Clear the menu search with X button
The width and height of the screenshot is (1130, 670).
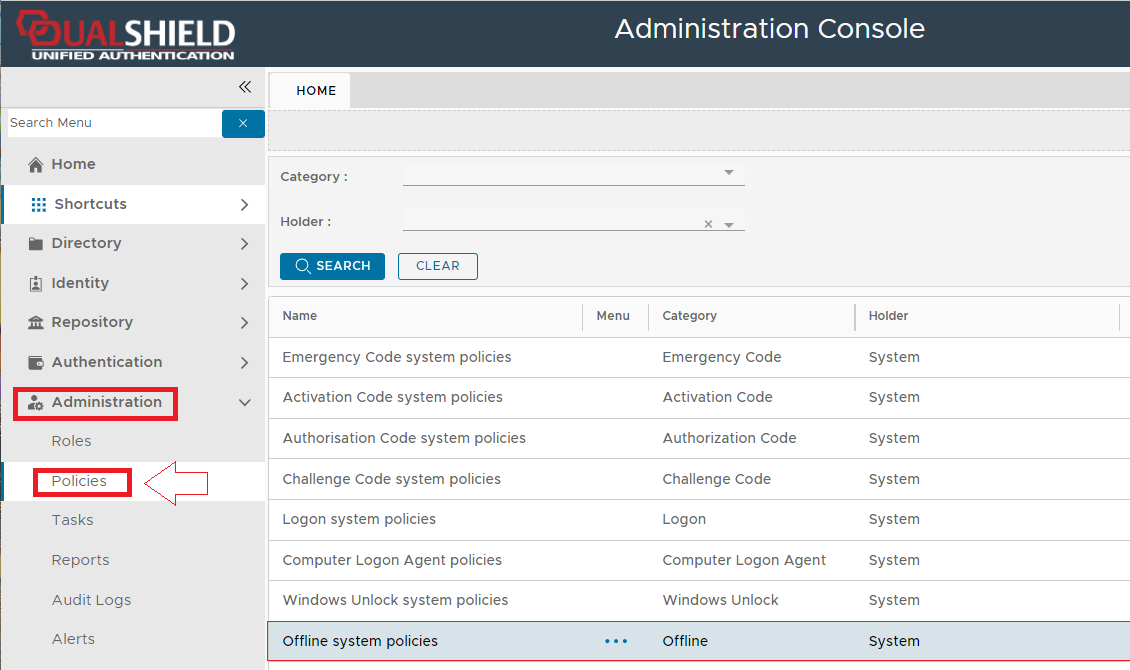pos(243,123)
